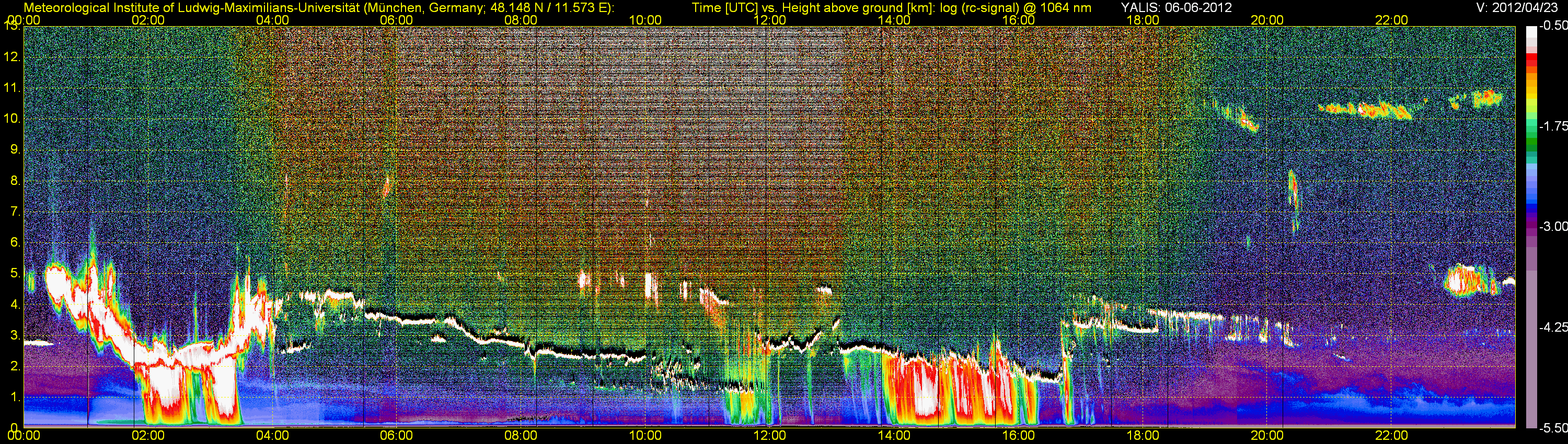Click the 12 km height axis label
1568x444 pixels.
point(12,57)
